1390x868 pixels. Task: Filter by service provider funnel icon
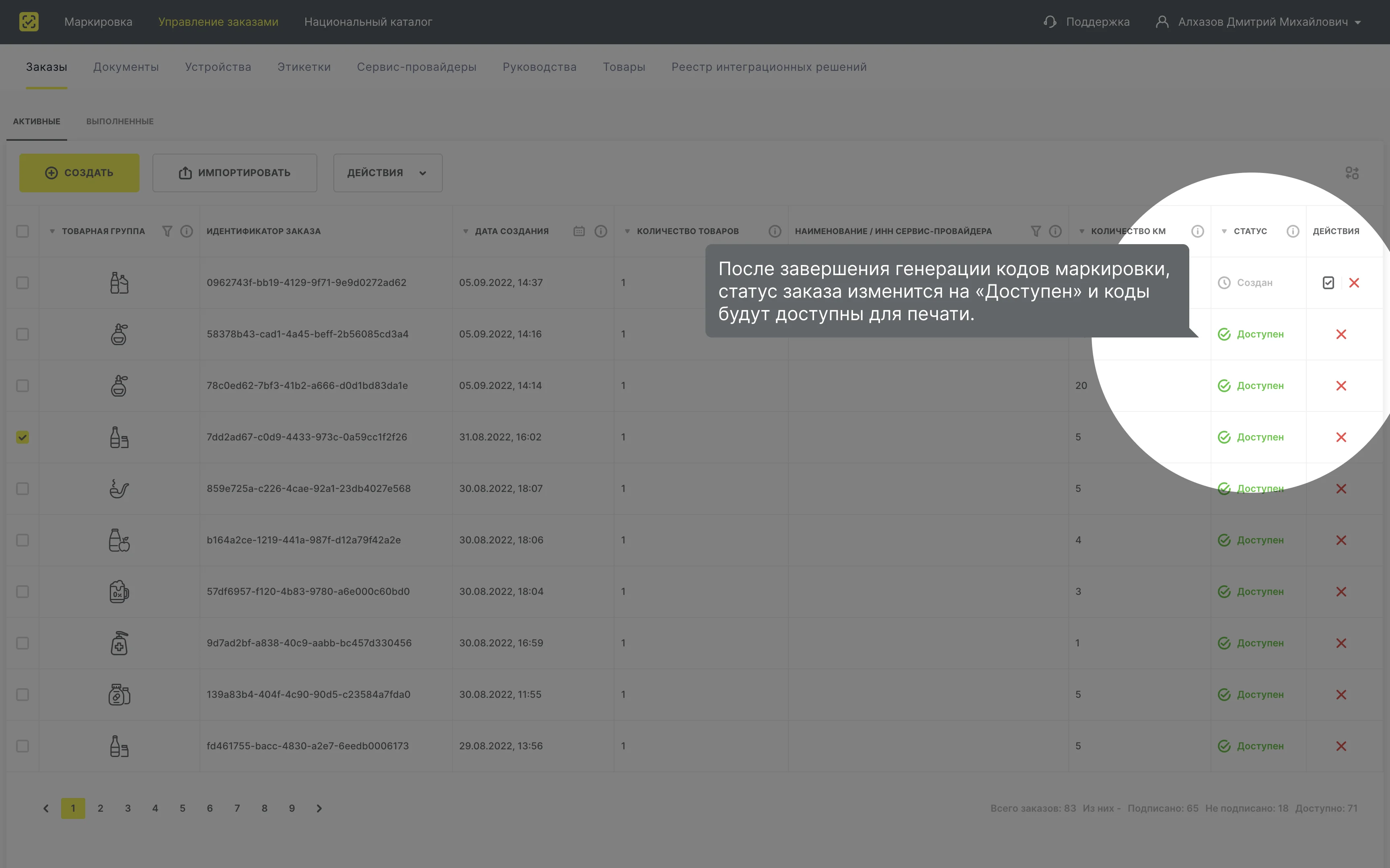(1036, 231)
